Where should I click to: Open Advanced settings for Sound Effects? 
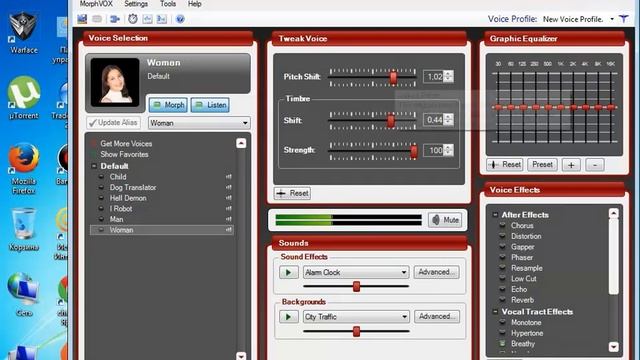pos(436,272)
